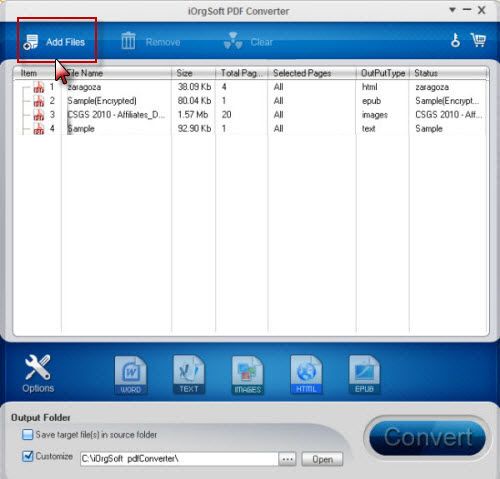This screenshot has height=479, width=500.
Task: Click the Add Files toolbar button
Action: pyautogui.click(x=55, y=42)
